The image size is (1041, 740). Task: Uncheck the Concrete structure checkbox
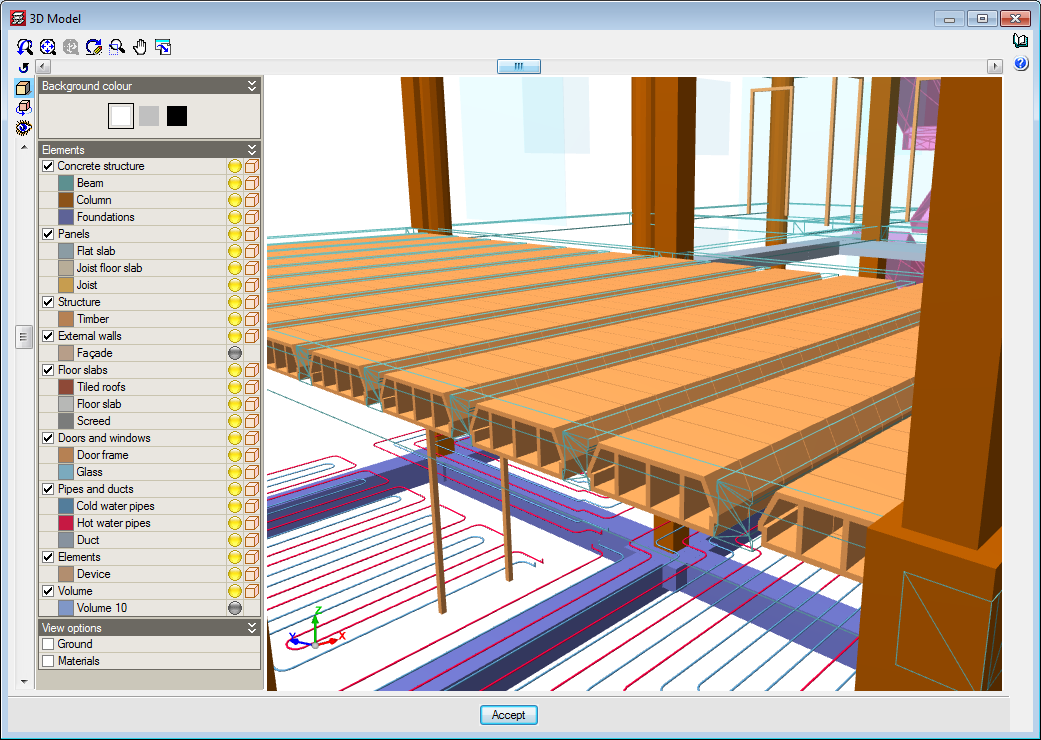tap(48, 166)
